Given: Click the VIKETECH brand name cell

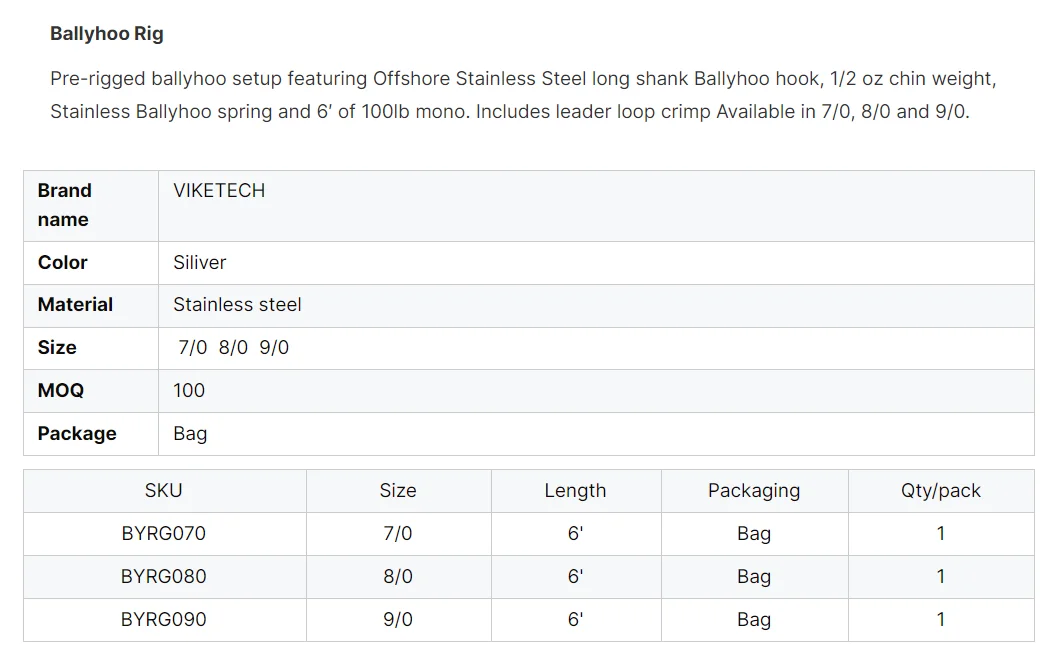Looking at the screenshot, I should pyautogui.click(x=219, y=191).
